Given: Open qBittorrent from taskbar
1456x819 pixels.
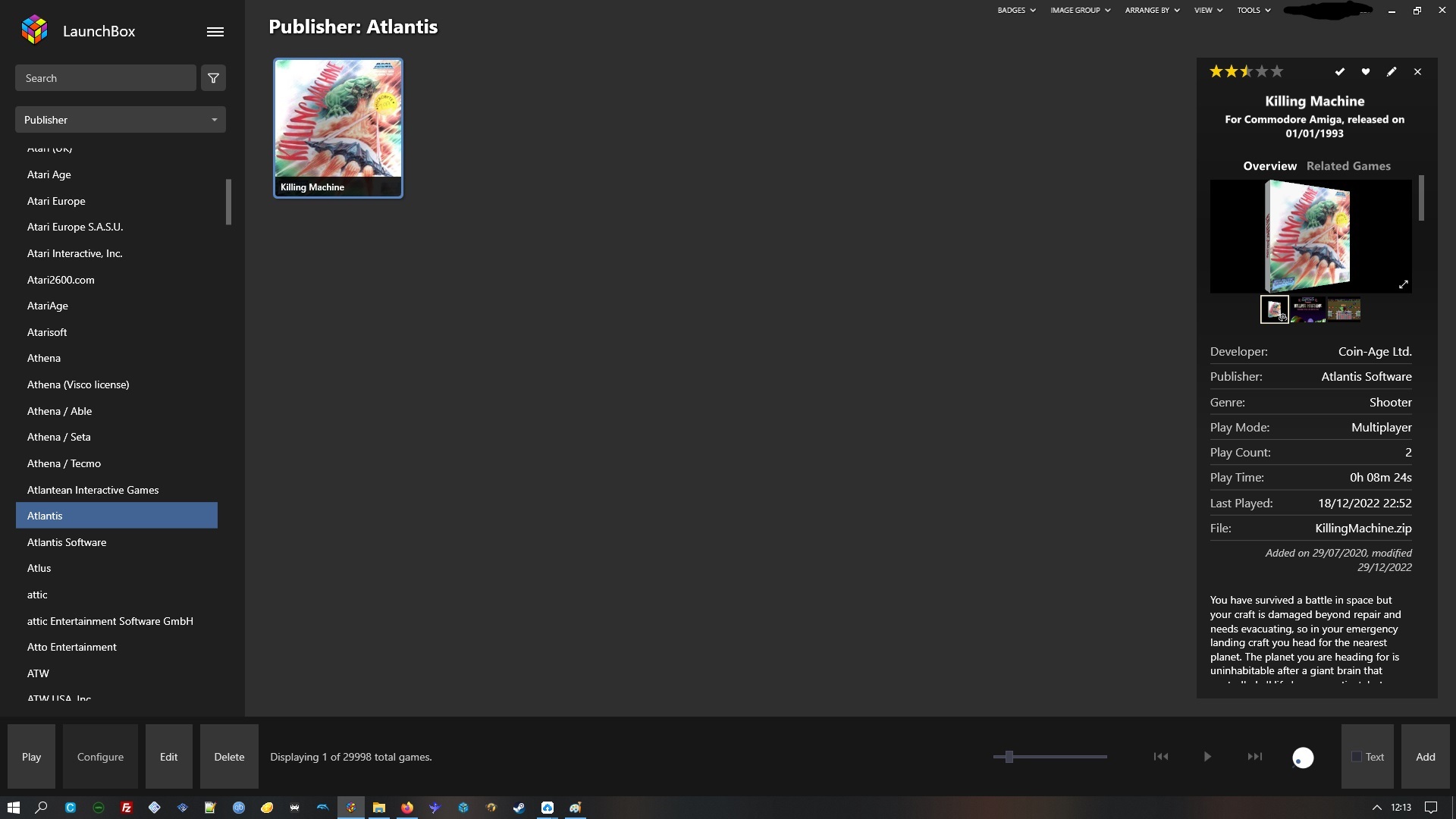Looking at the screenshot, I should click(x=239, y=808).
